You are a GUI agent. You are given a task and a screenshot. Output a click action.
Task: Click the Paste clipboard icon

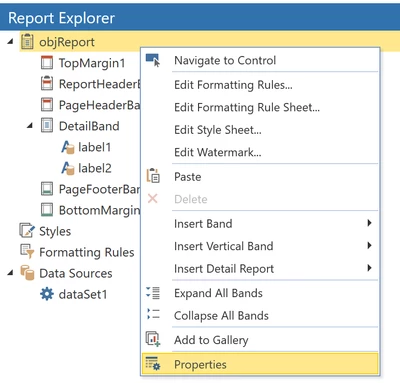click(x=153, y=176)
